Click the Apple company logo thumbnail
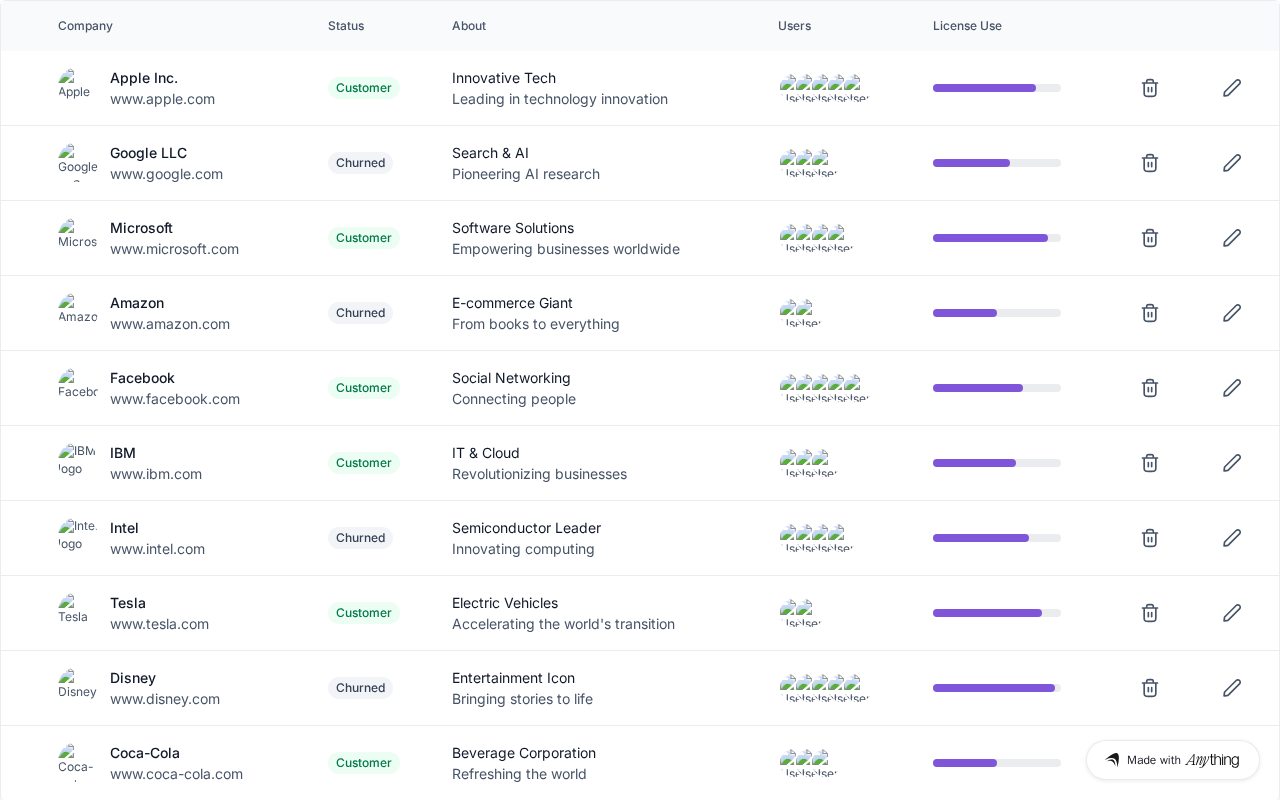Image resolution: width=1280 pixels, height=800 pixels. (x=74, y=86)
